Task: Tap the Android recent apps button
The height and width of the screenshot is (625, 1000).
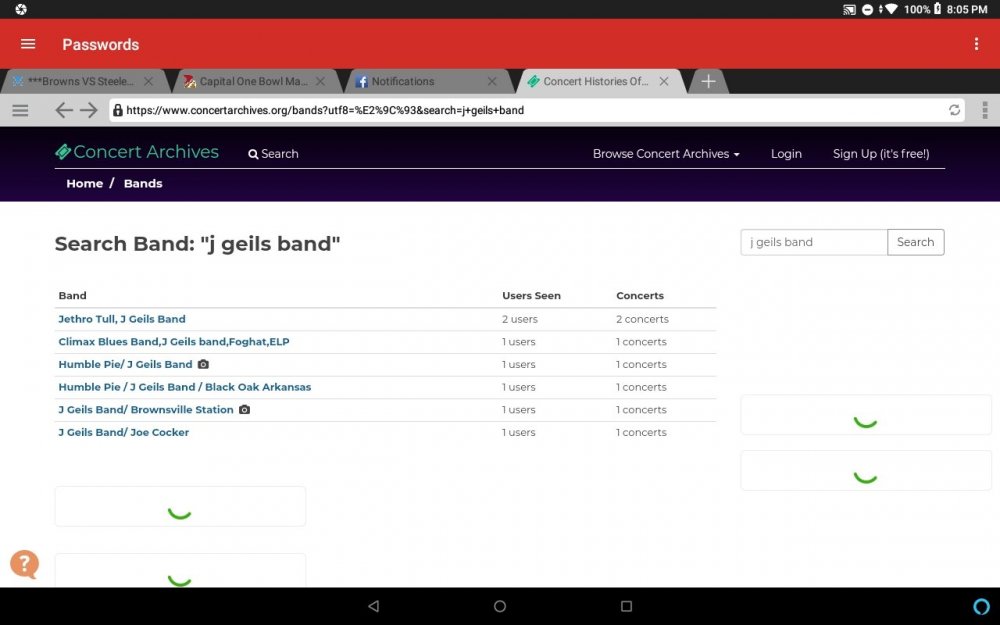Action: 626,606
